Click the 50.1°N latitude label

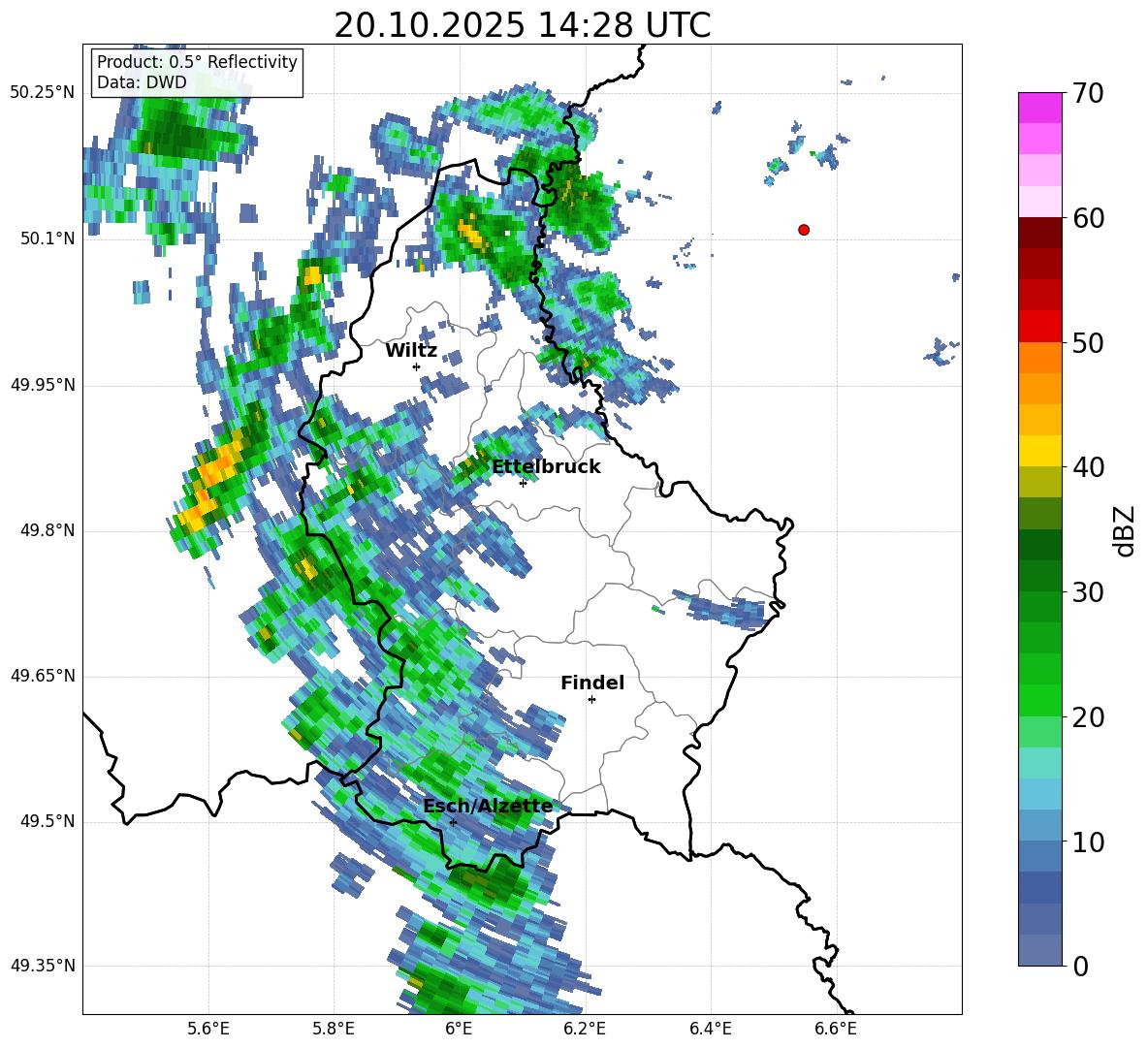[47, 238]
